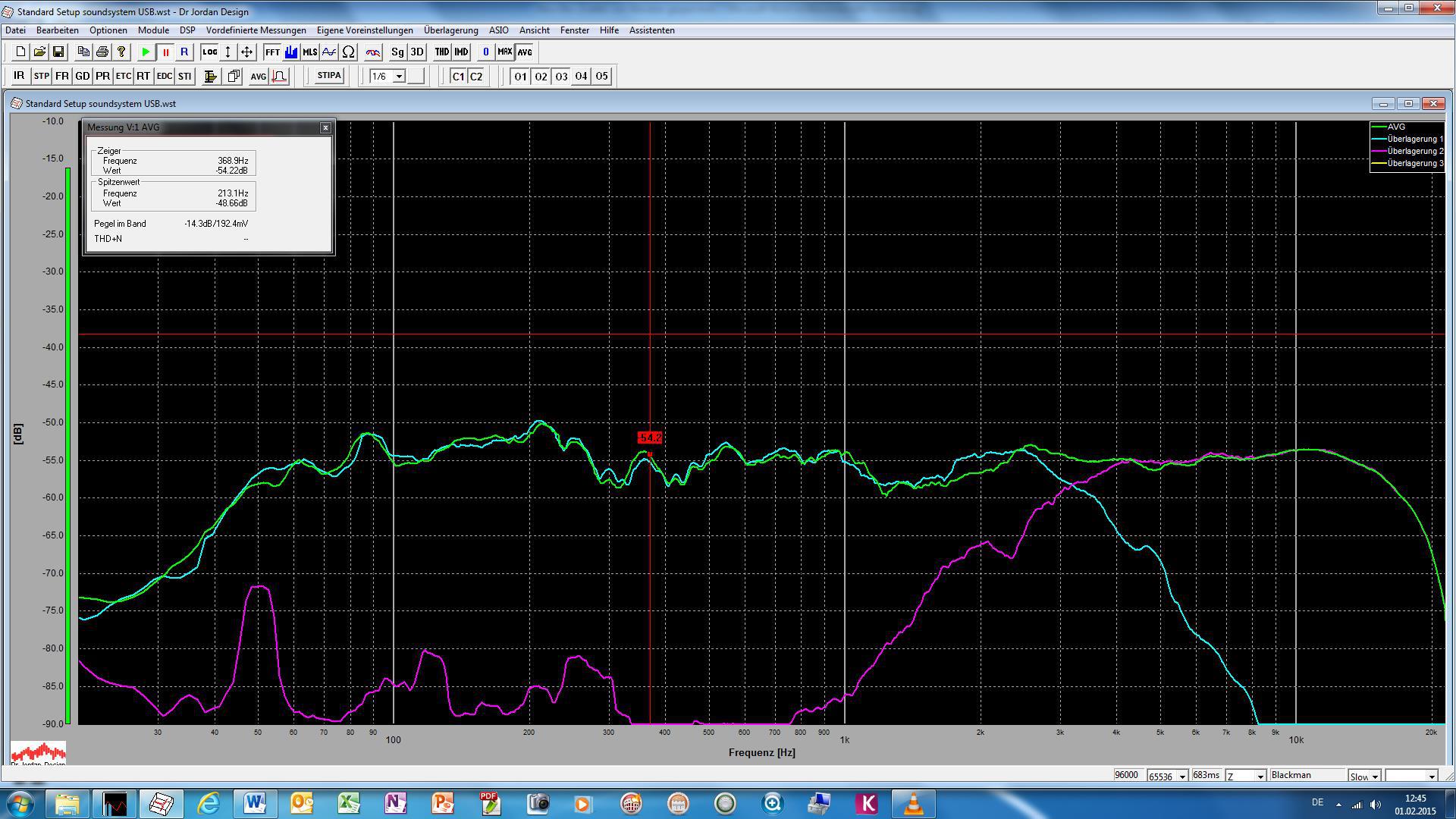Open the Z weighting dropdown
Screen dimensions: 1456x819
tap(1260, 776)
